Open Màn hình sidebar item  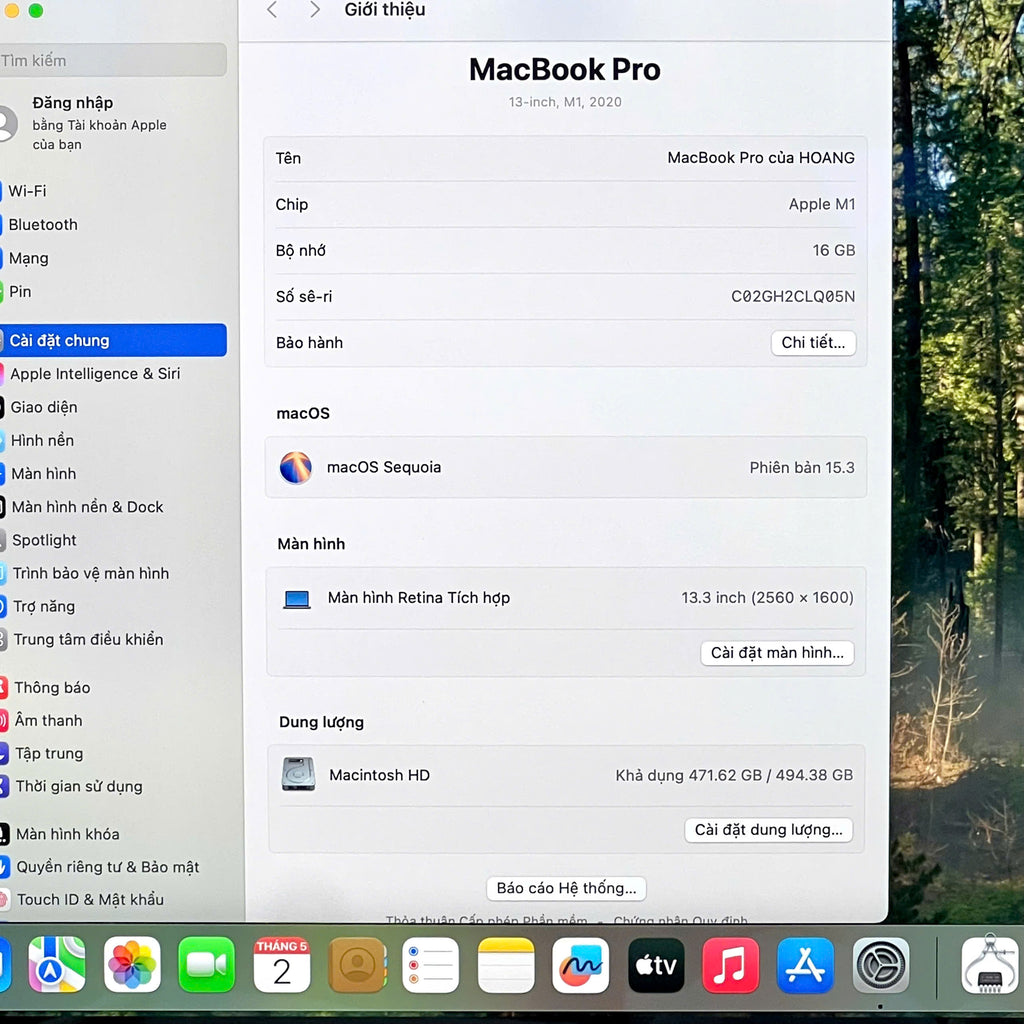click(x=112, y=473)
